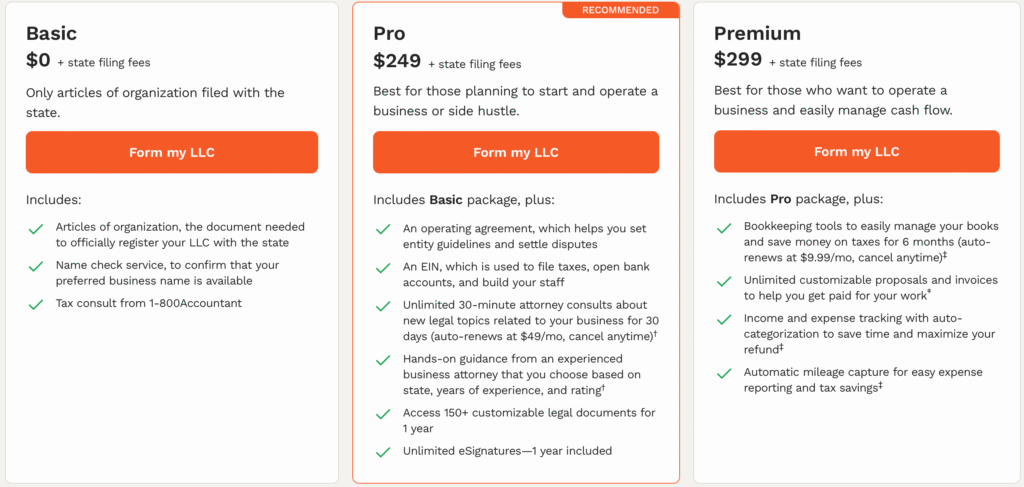Click the Unlimited eSignatures checkmark
The height and width of the screenshot is (487, 1024).
pyautogui.click(x=383, y=452)
